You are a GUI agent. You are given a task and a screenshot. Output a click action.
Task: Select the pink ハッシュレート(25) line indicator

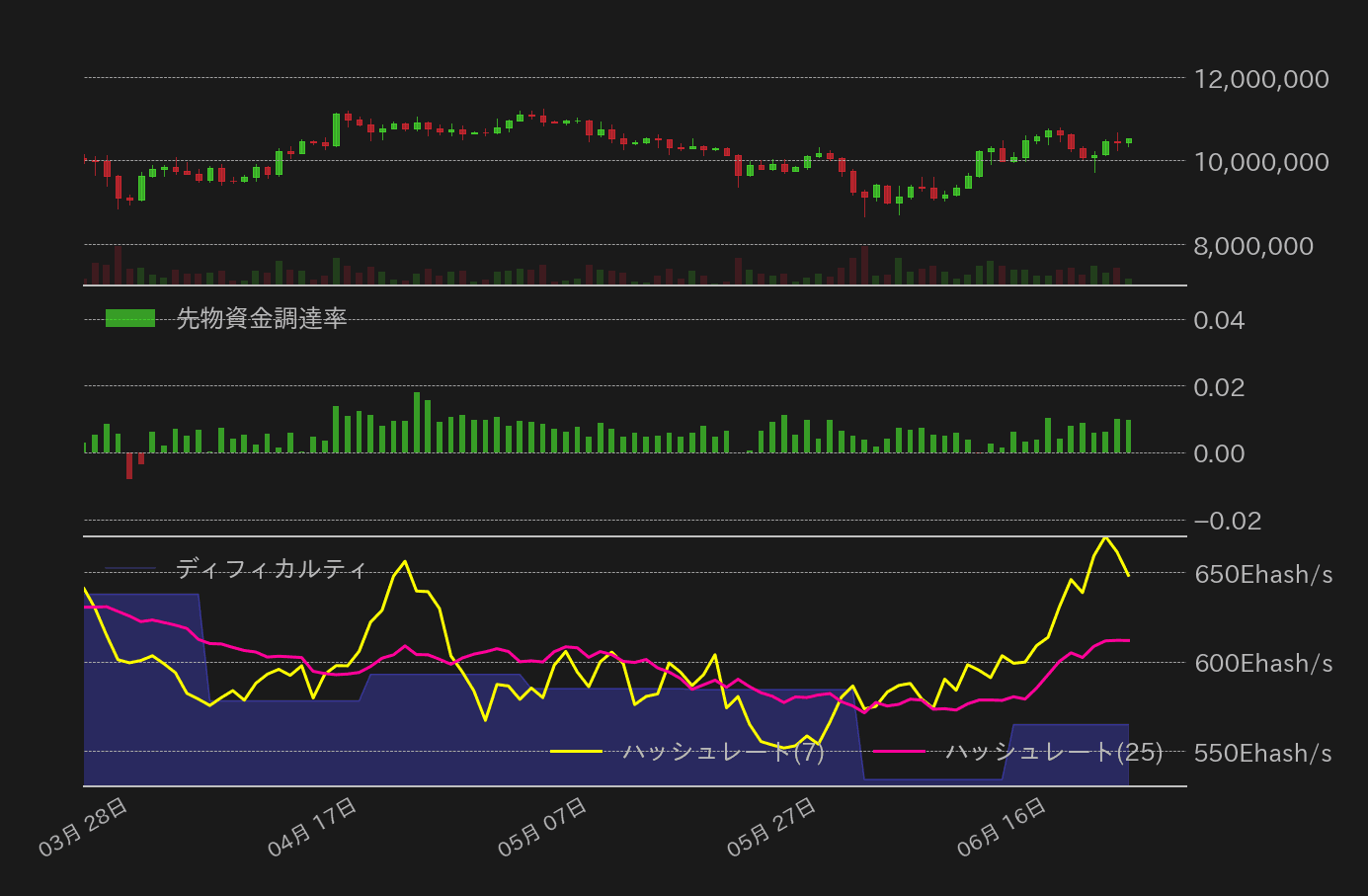[x=901, y=752]
